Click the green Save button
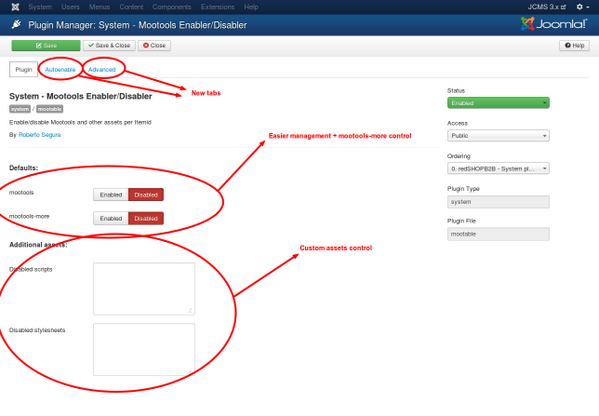 pyautogui.click(x=46, y=45)
